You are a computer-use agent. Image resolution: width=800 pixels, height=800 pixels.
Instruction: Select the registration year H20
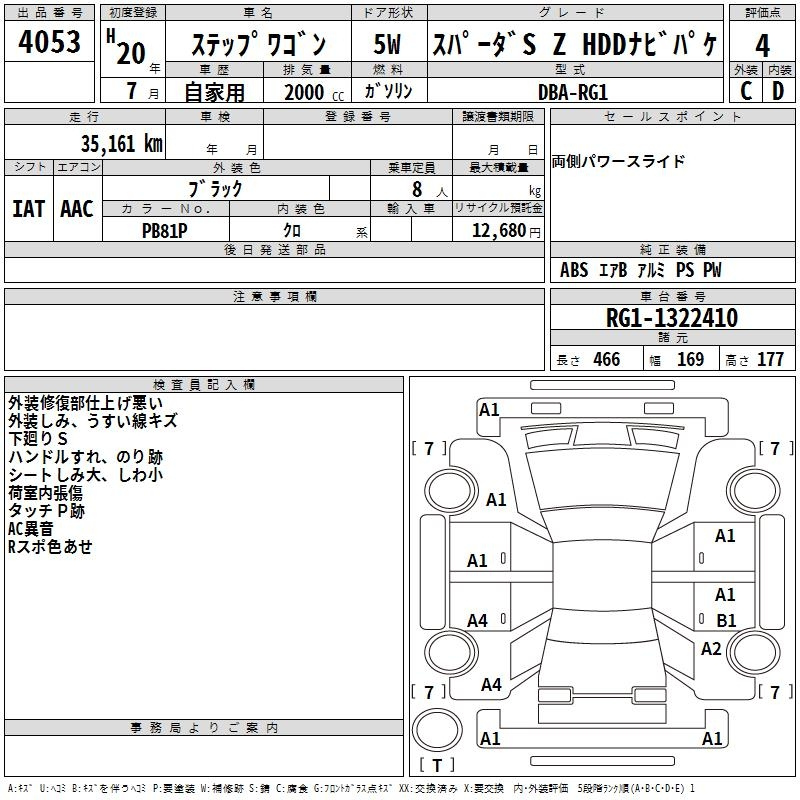[x=127, y=47]
